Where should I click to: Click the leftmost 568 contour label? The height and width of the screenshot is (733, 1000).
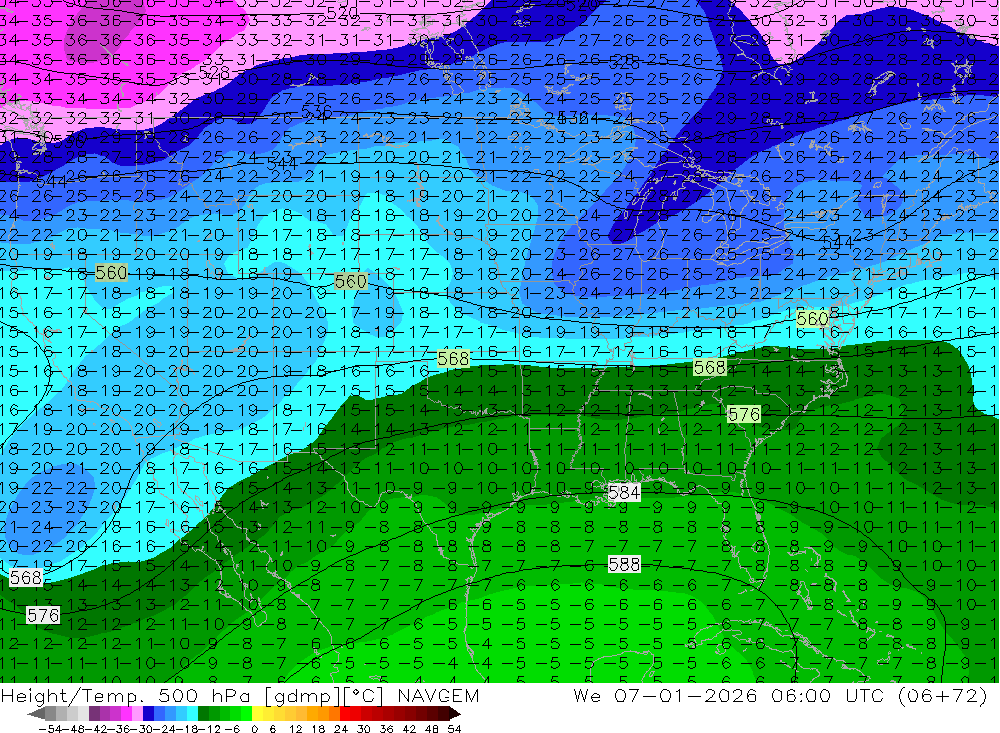coord(26,578)
